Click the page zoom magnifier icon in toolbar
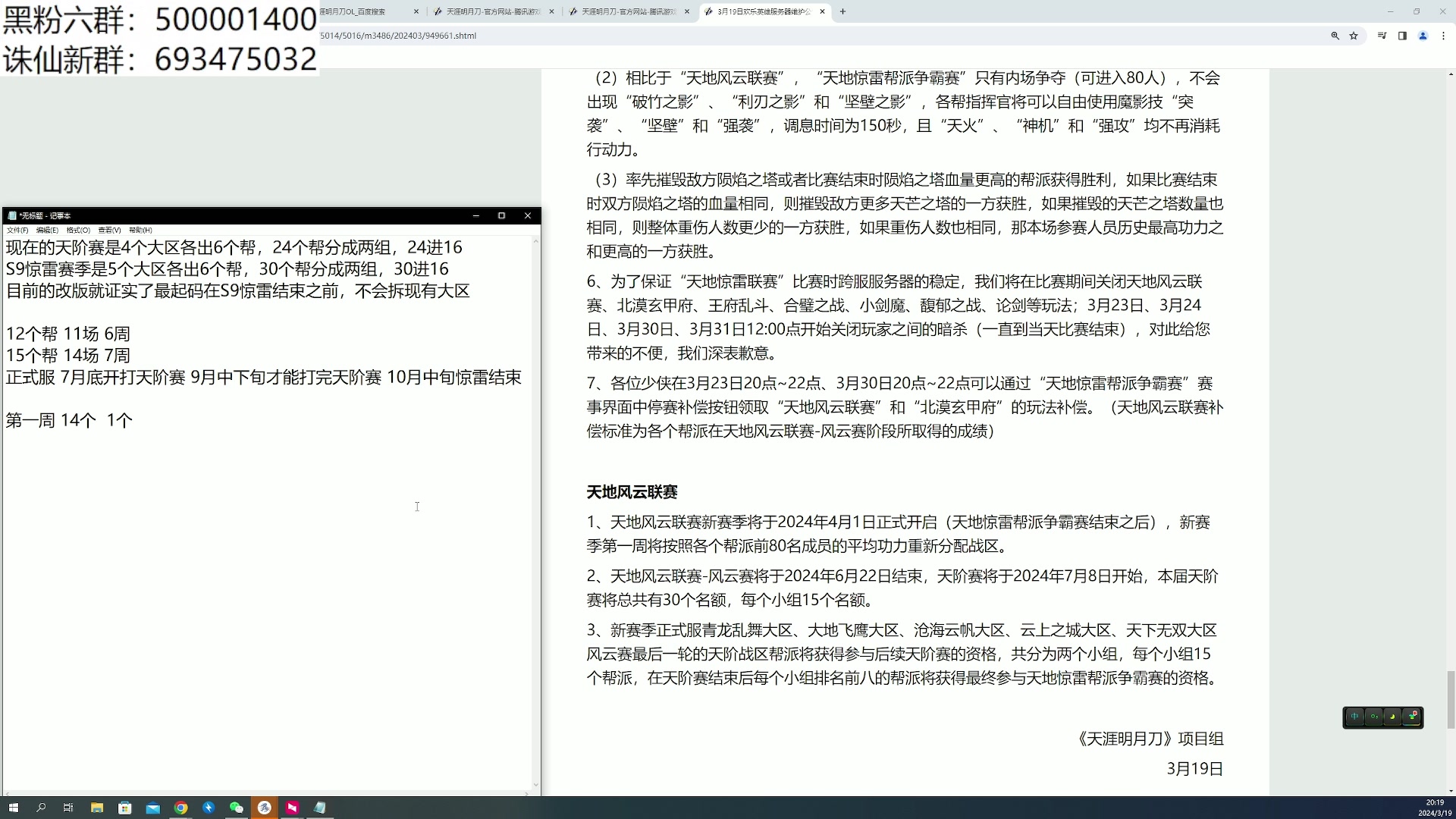This screenshot has width=1456, height=819. (1335, 36)
